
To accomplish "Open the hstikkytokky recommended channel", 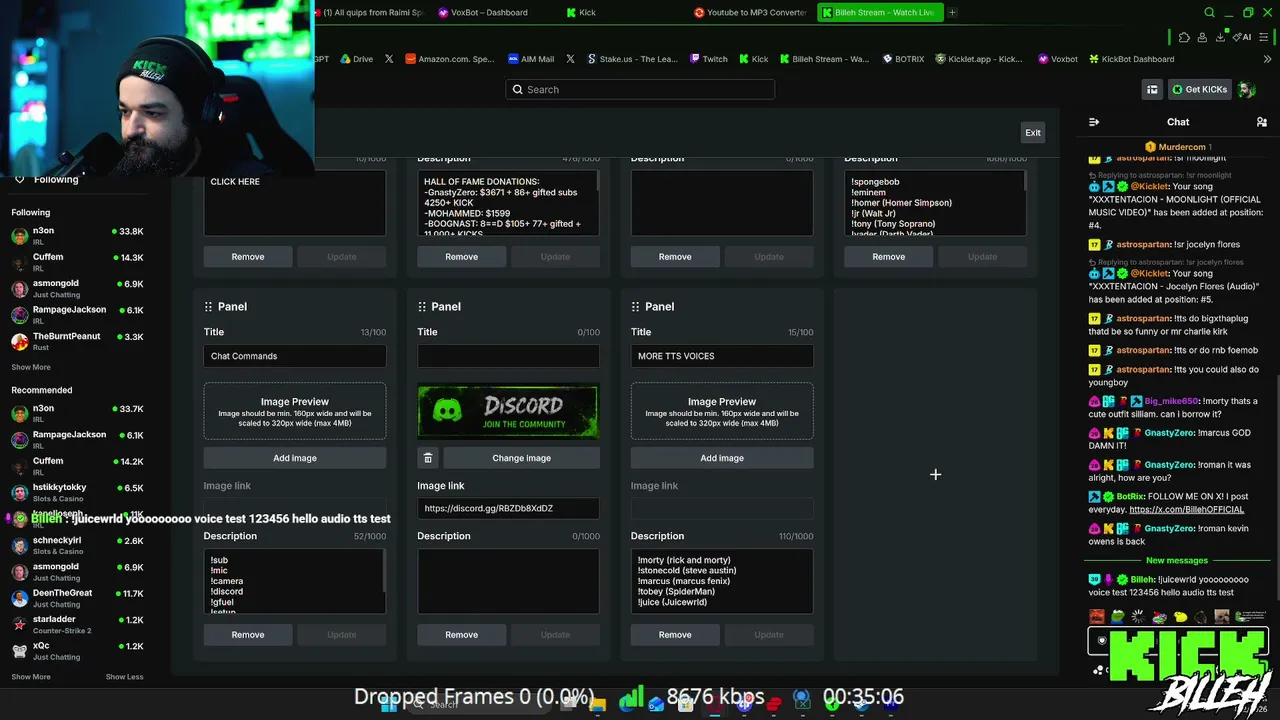I will pos(76,492).
